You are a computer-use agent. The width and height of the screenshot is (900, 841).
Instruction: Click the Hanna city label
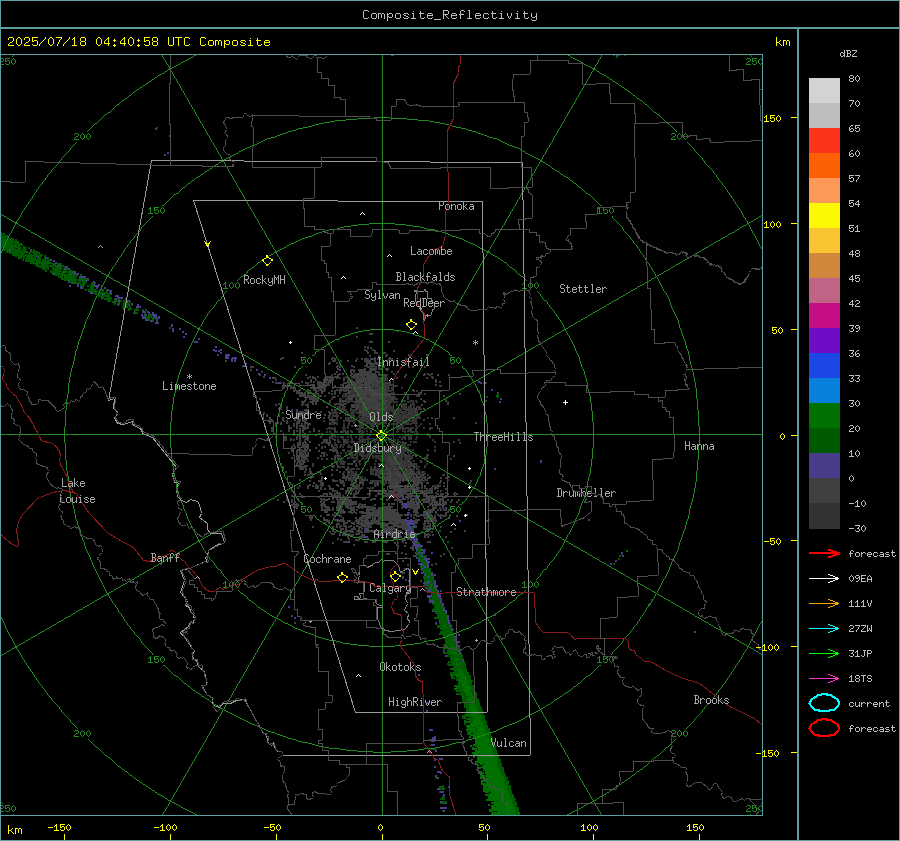click(x=699, y=446)
